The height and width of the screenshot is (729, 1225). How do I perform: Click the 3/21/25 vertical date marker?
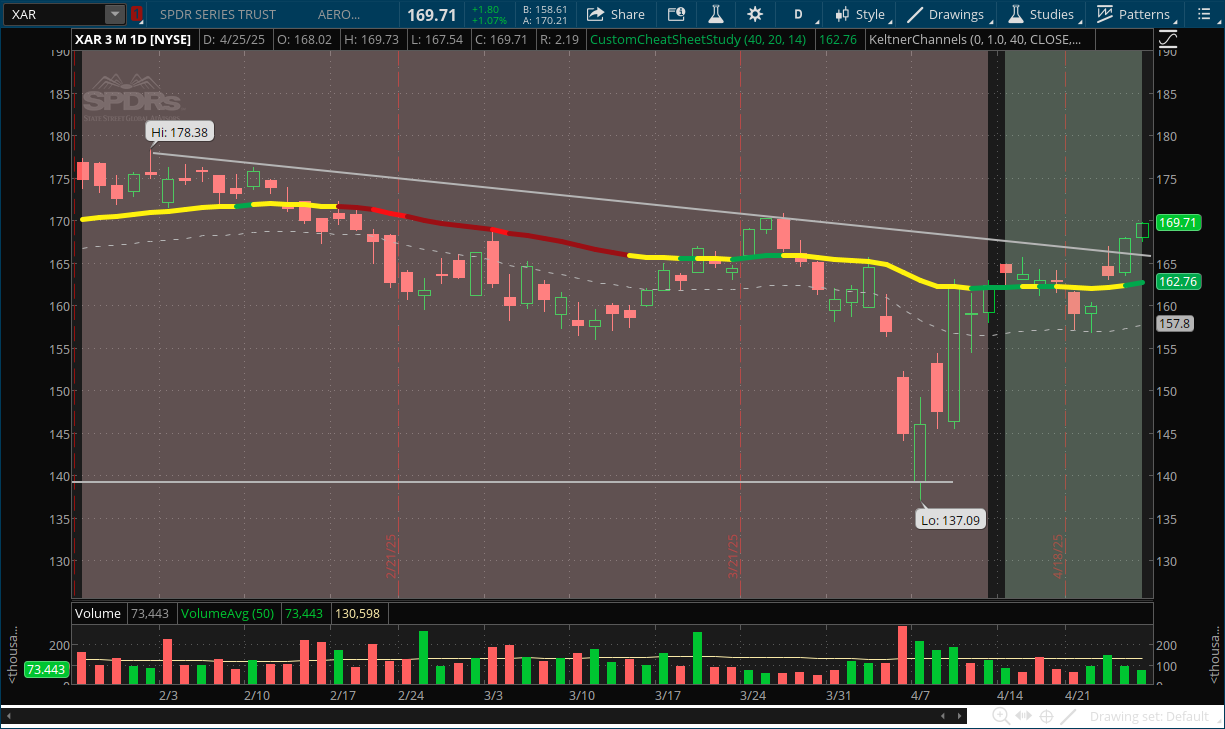733,555
